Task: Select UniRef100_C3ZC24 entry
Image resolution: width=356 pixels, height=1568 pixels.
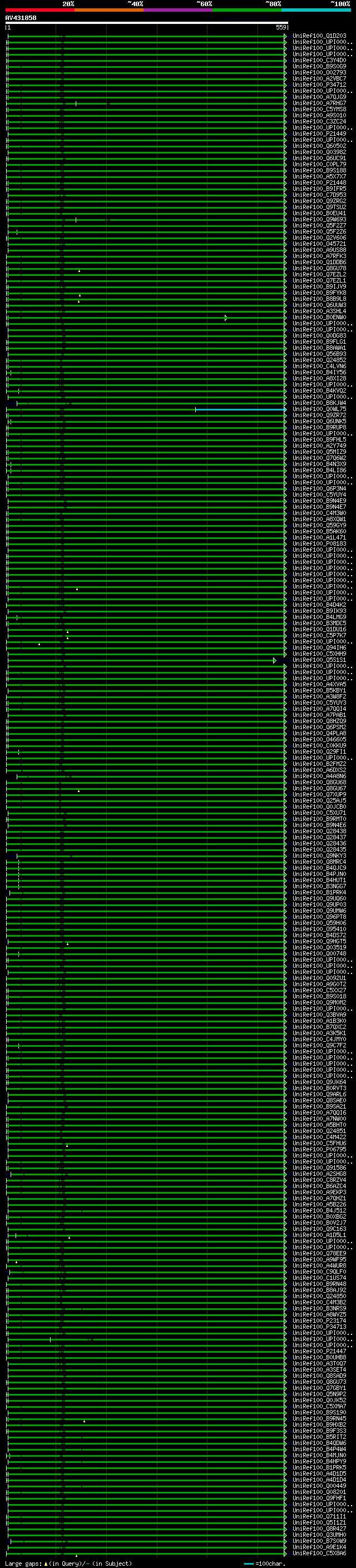Action: (x=319, y=121)
